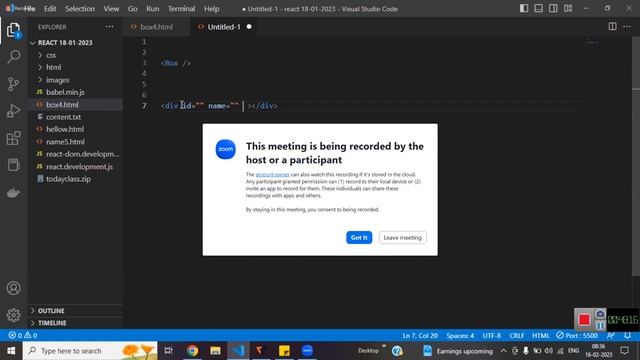
Task: Change line ending via CRLF
Action: tap(517, 336)
